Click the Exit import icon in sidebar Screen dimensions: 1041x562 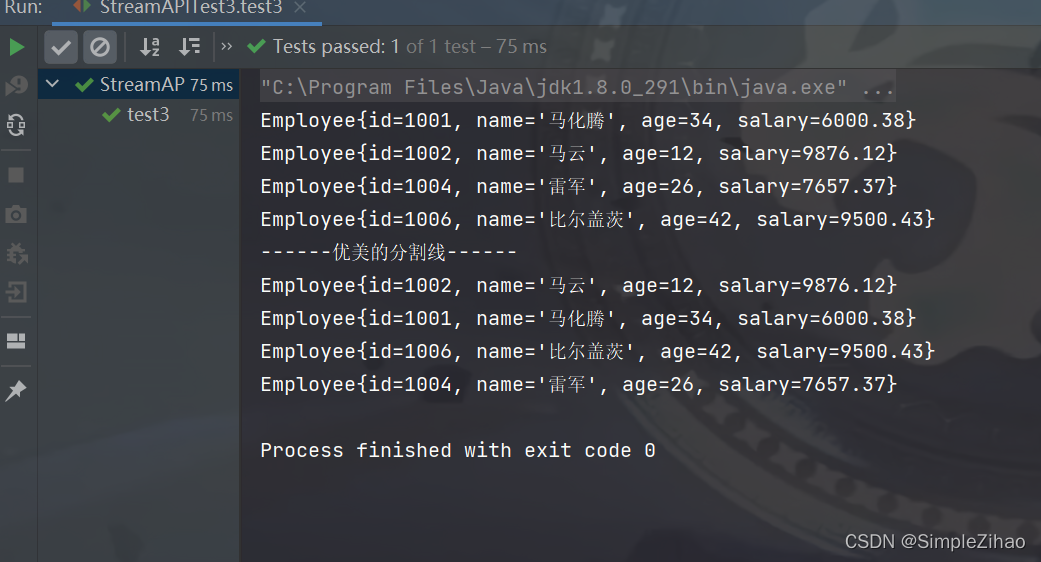[x=16, y=292]
